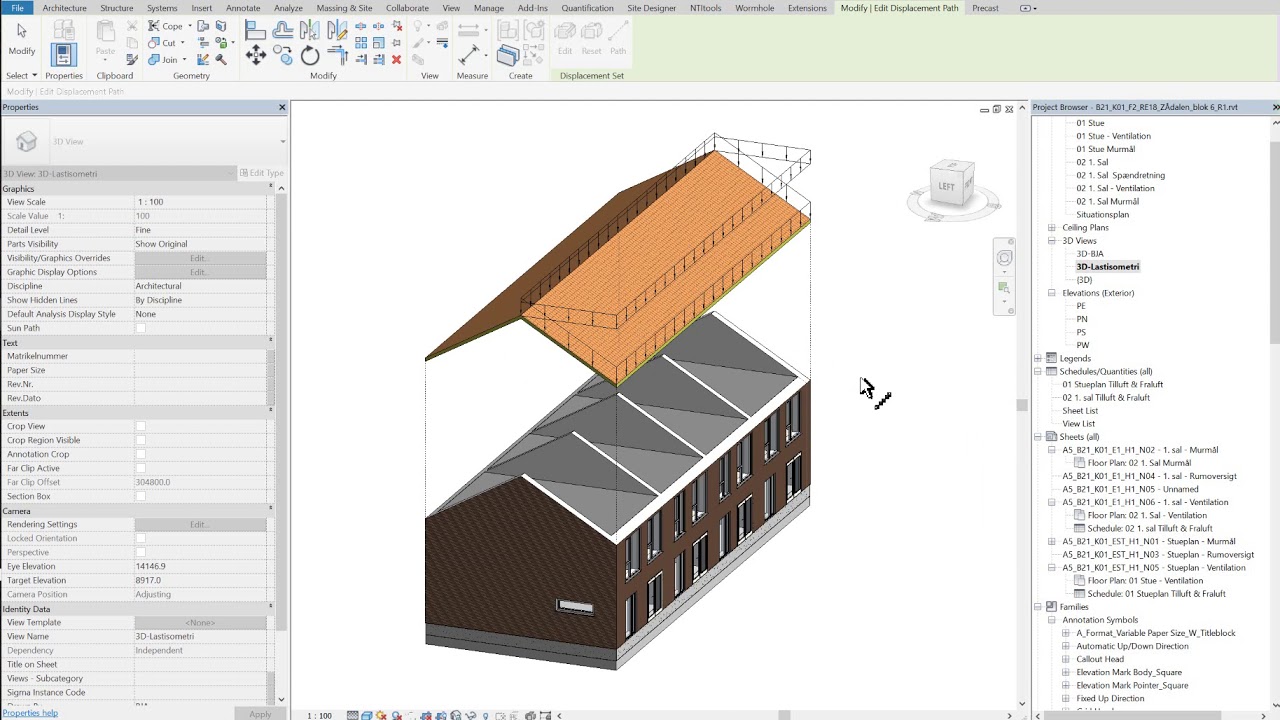Click the Split Element tool icon
1280x720 pixels.
[x=361, y=27]
